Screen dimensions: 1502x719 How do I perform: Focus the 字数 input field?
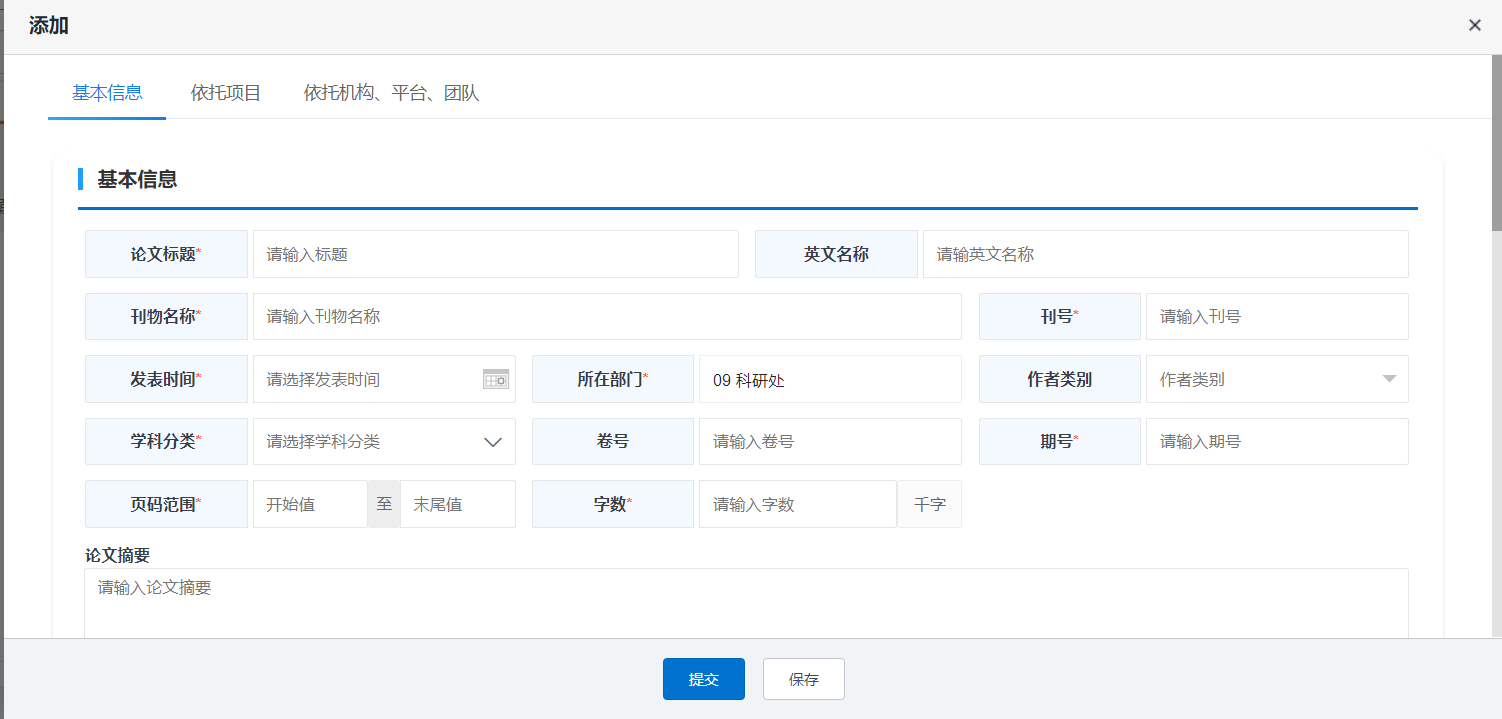(797, 504)
